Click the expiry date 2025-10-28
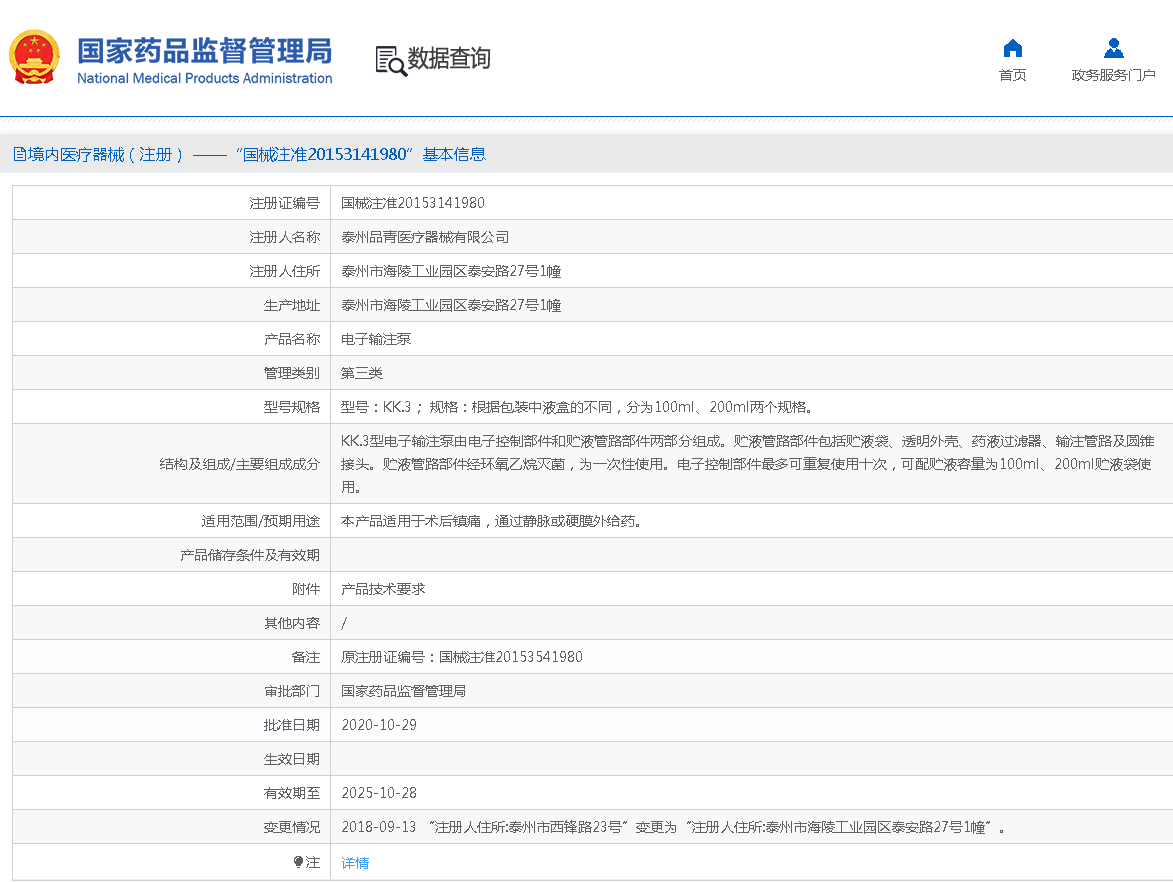The image size is (1173, 882). coord(379,793)
